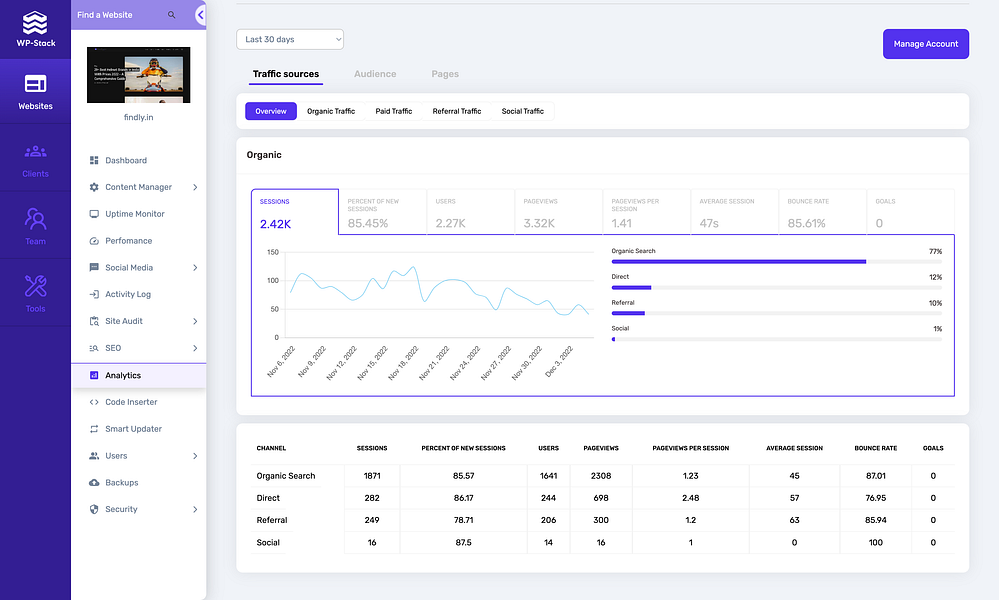Image resolution: width=999 pixels, height=600 pixels.
Task: Click the Manage Account button
Action: tap(926, 44)
